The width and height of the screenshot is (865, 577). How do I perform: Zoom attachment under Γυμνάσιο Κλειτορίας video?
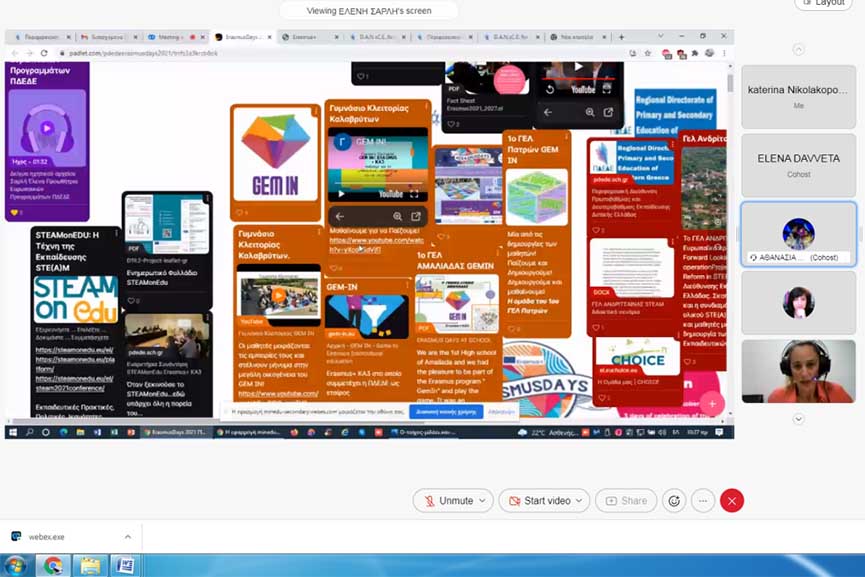click(397, 217)
